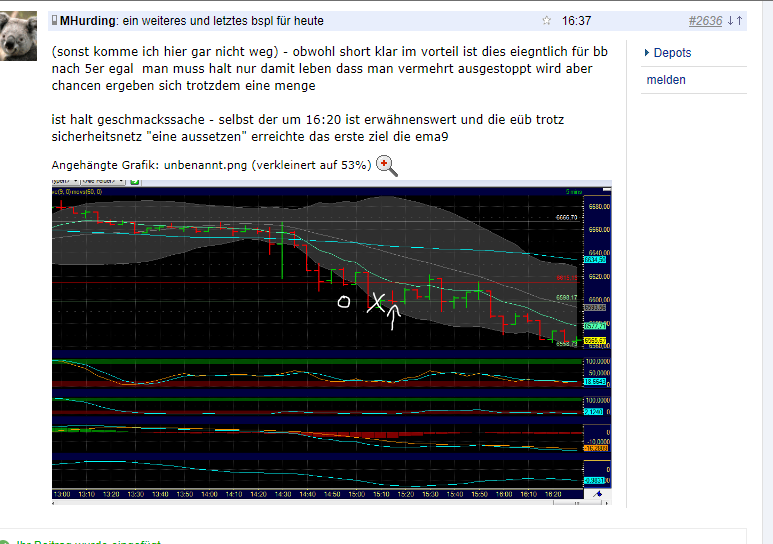Viewport: 773px width, 544px height.
Task: Jump up with the up arrow
Action: (739, 21)
